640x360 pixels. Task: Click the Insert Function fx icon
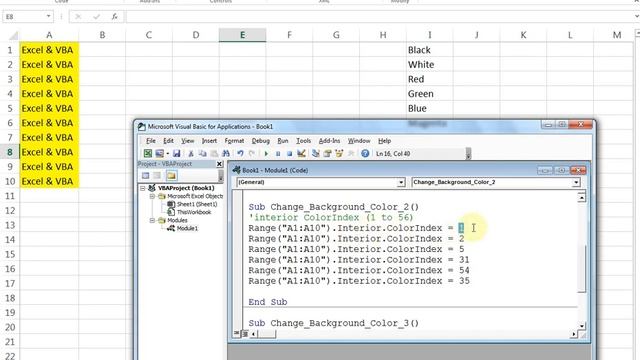pos(115,16)
